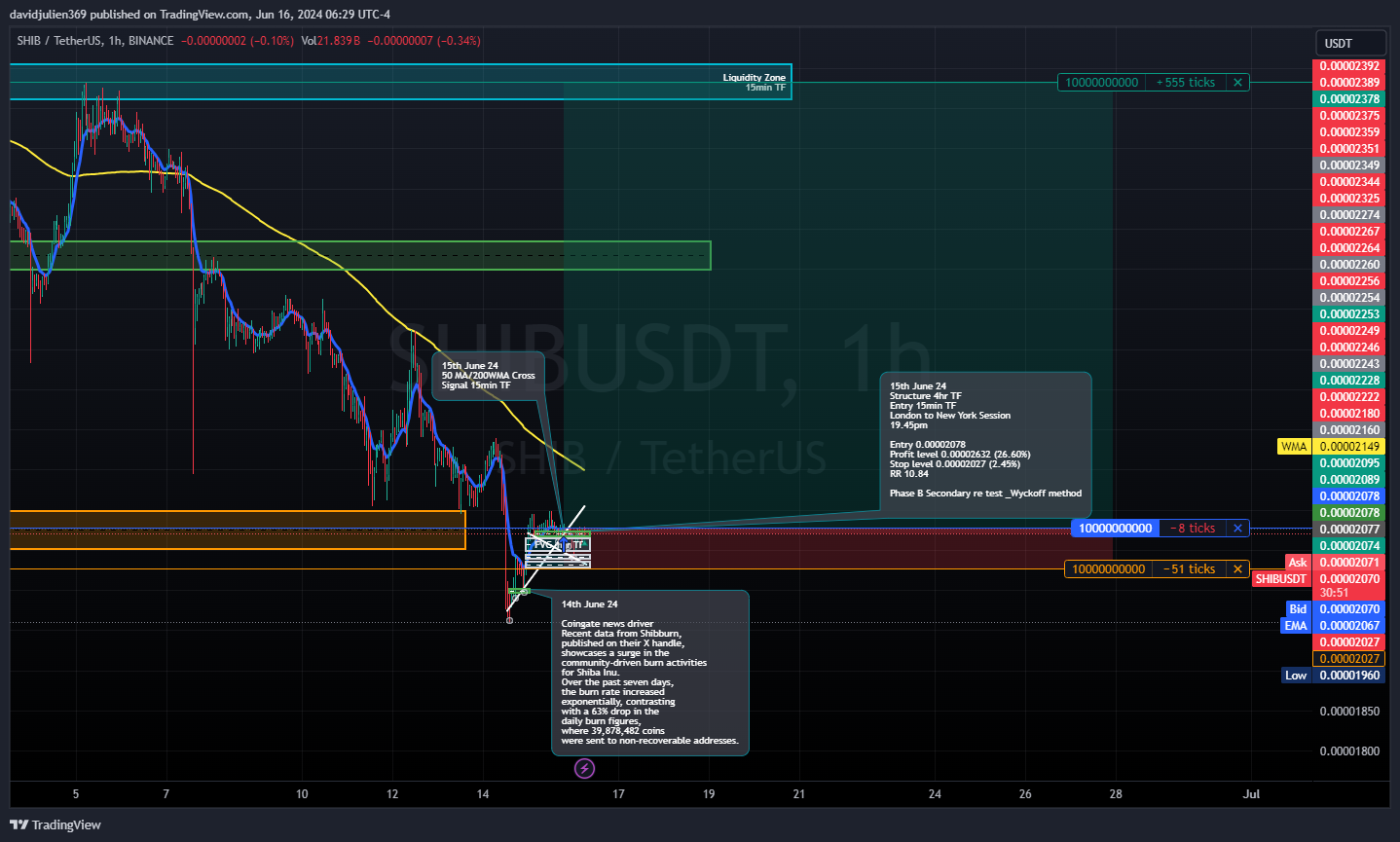Click quantity 10000000000 on take-profit line
This screenshot has width=1400, height=842.
point(1101,83)
